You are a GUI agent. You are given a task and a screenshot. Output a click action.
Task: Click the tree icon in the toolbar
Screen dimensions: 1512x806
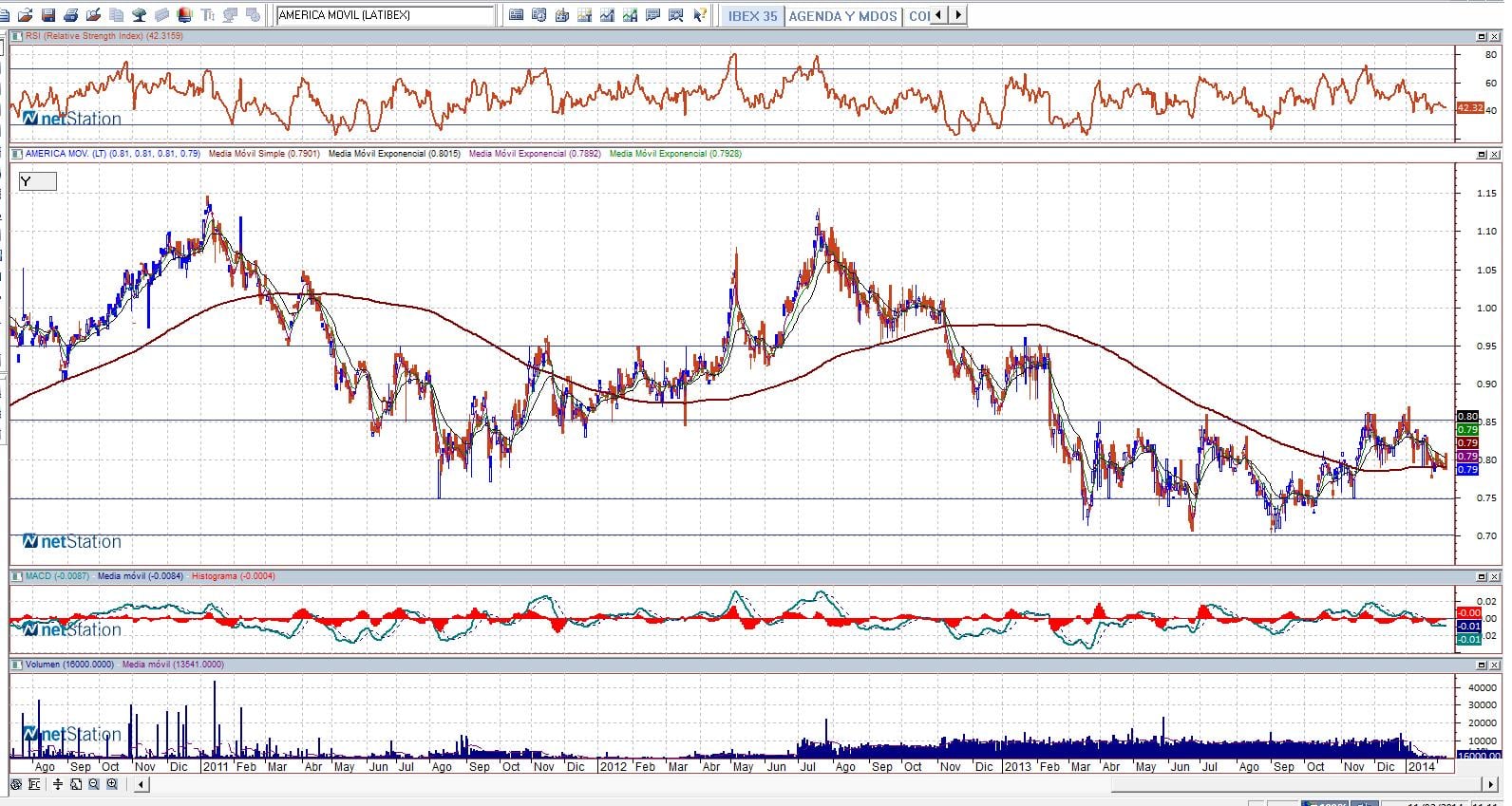point(140,15)
